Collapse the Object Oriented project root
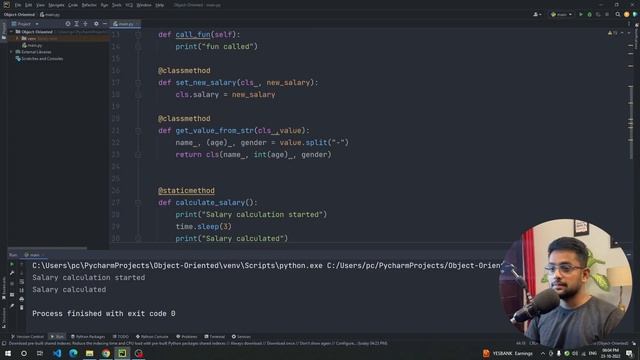640x360 pixels. pos(11,32)
